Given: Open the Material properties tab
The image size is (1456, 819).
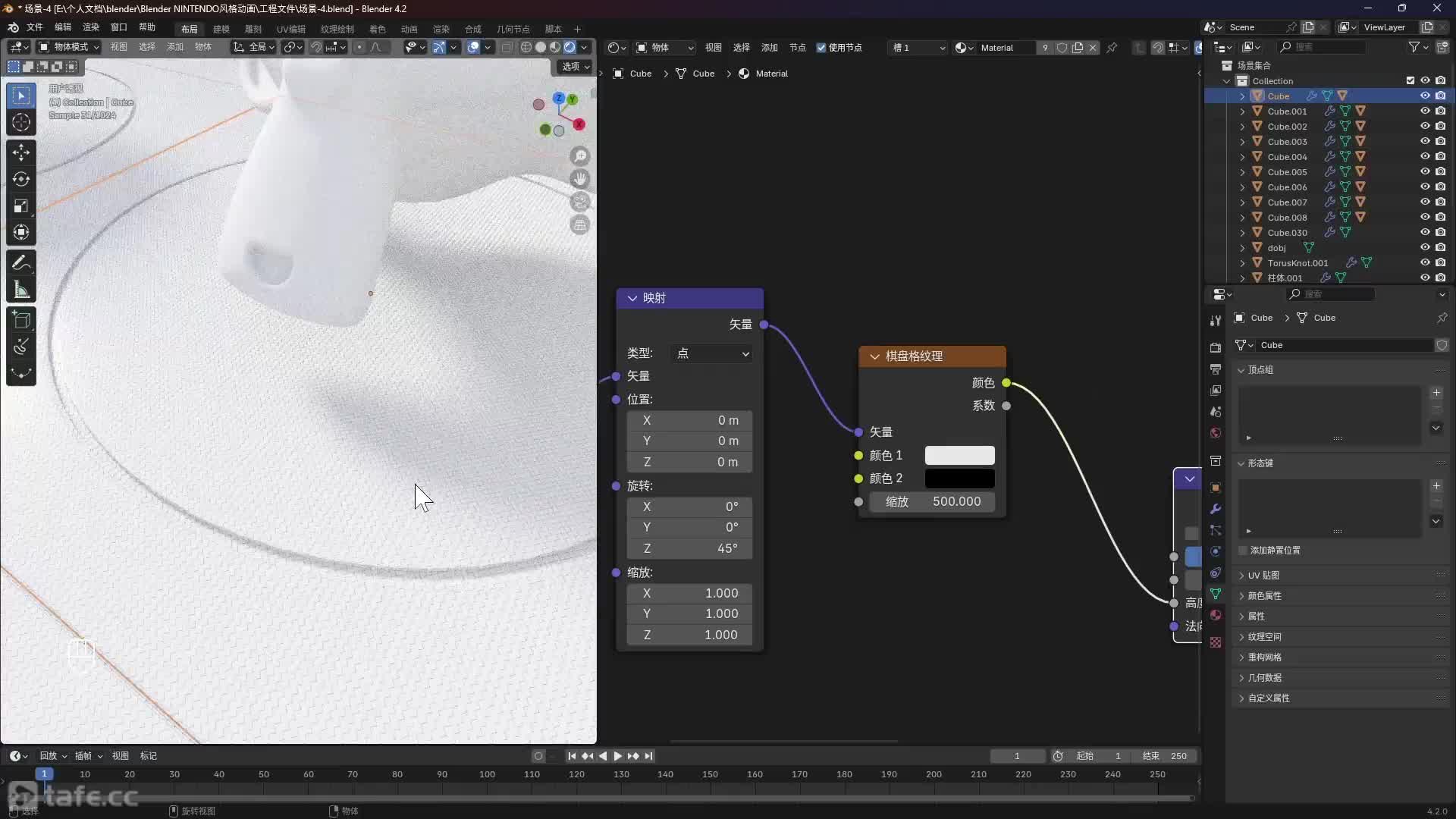Looking at the screenshot, I should coord(1216,615).
